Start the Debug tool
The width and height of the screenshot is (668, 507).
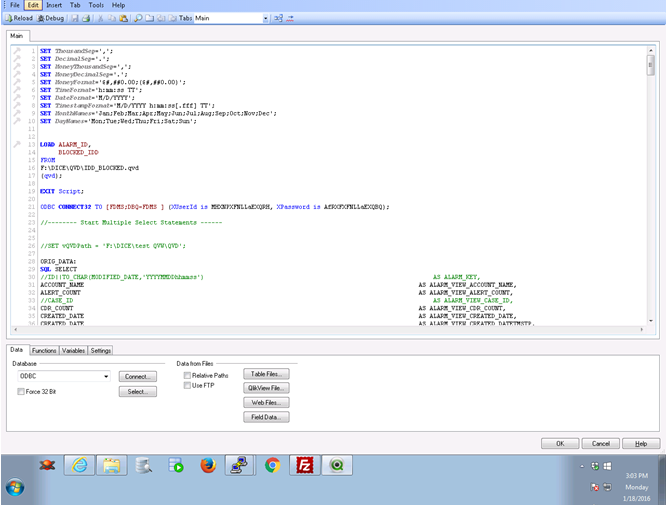[x=51, y=18]
